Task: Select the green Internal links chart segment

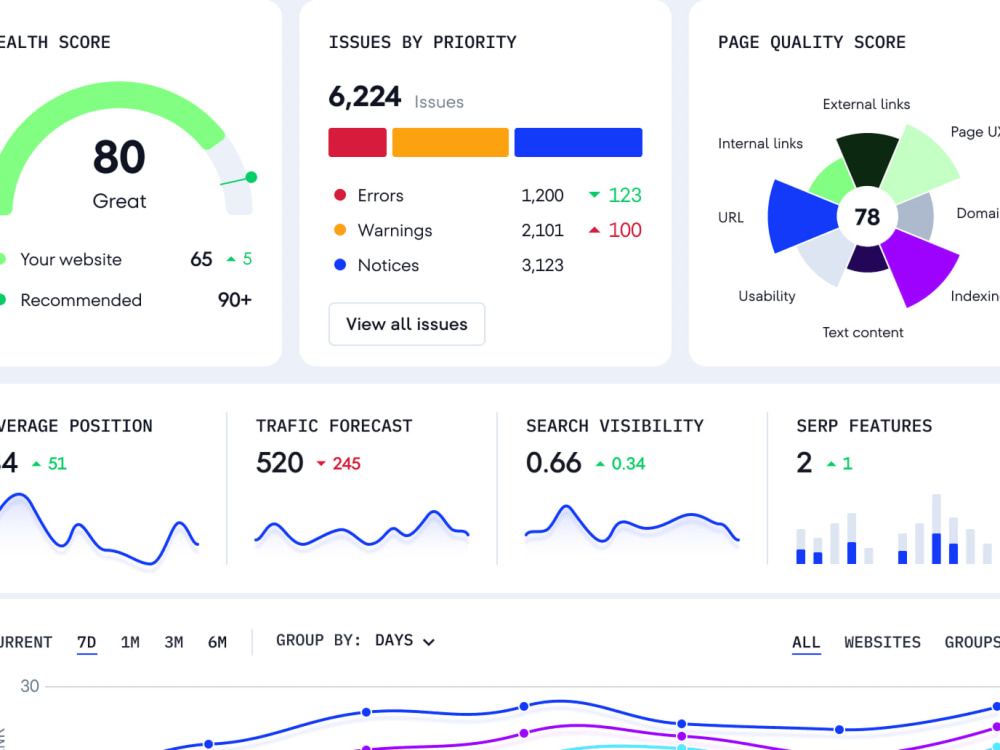Action: tap(832, 181)
